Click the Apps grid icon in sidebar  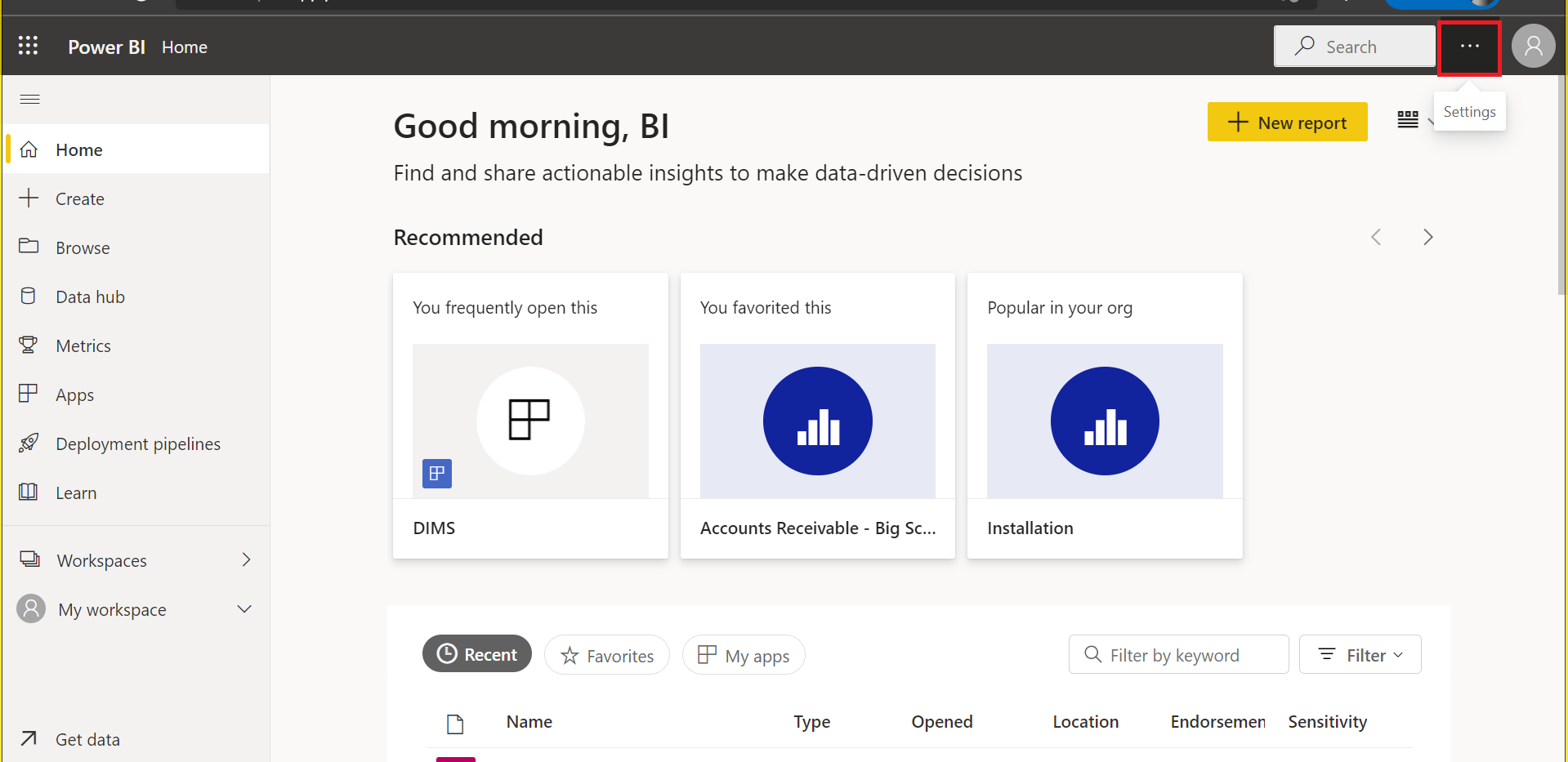click(x=29, y=394)
